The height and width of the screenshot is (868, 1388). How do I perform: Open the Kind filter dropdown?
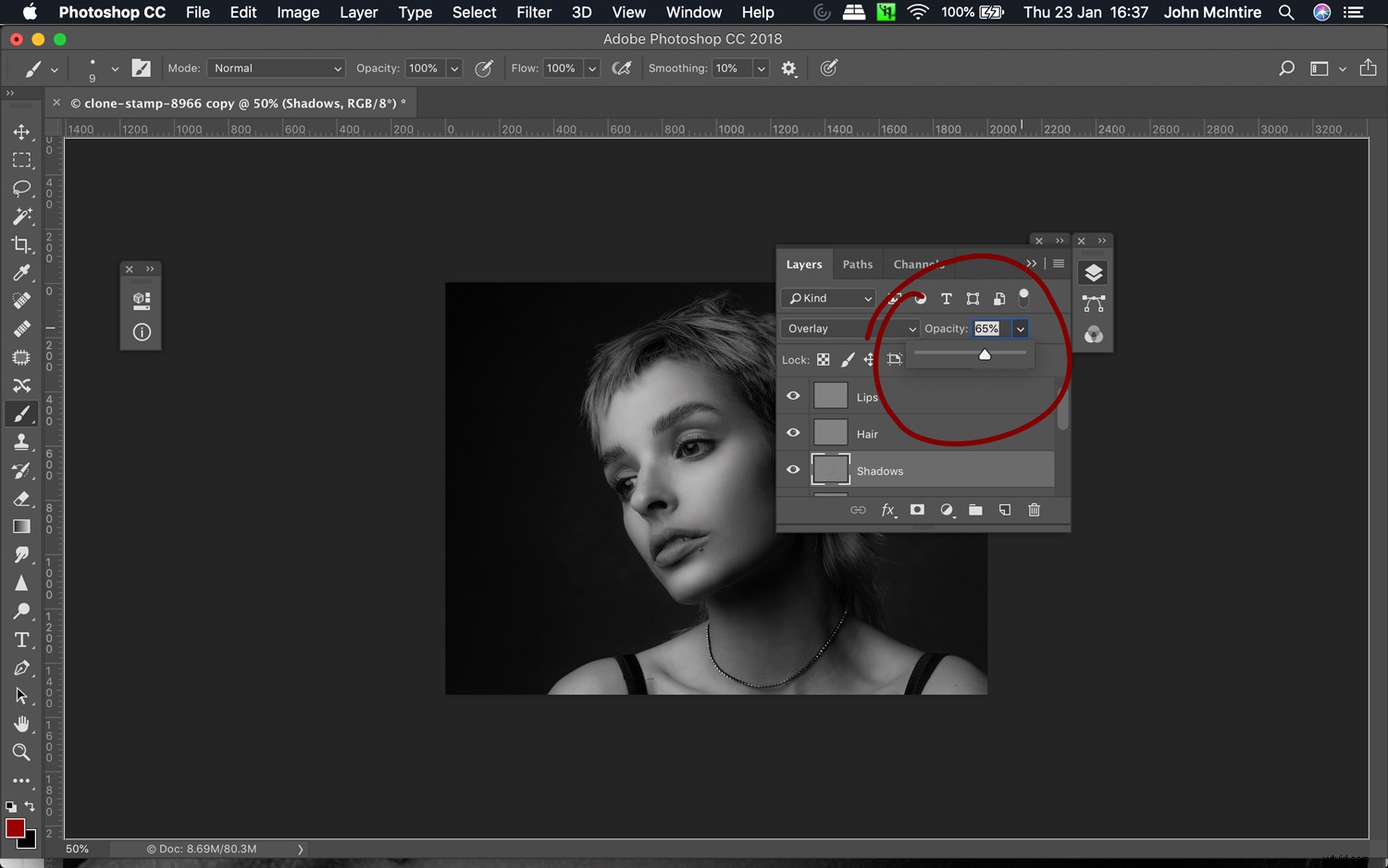[827, 298]
